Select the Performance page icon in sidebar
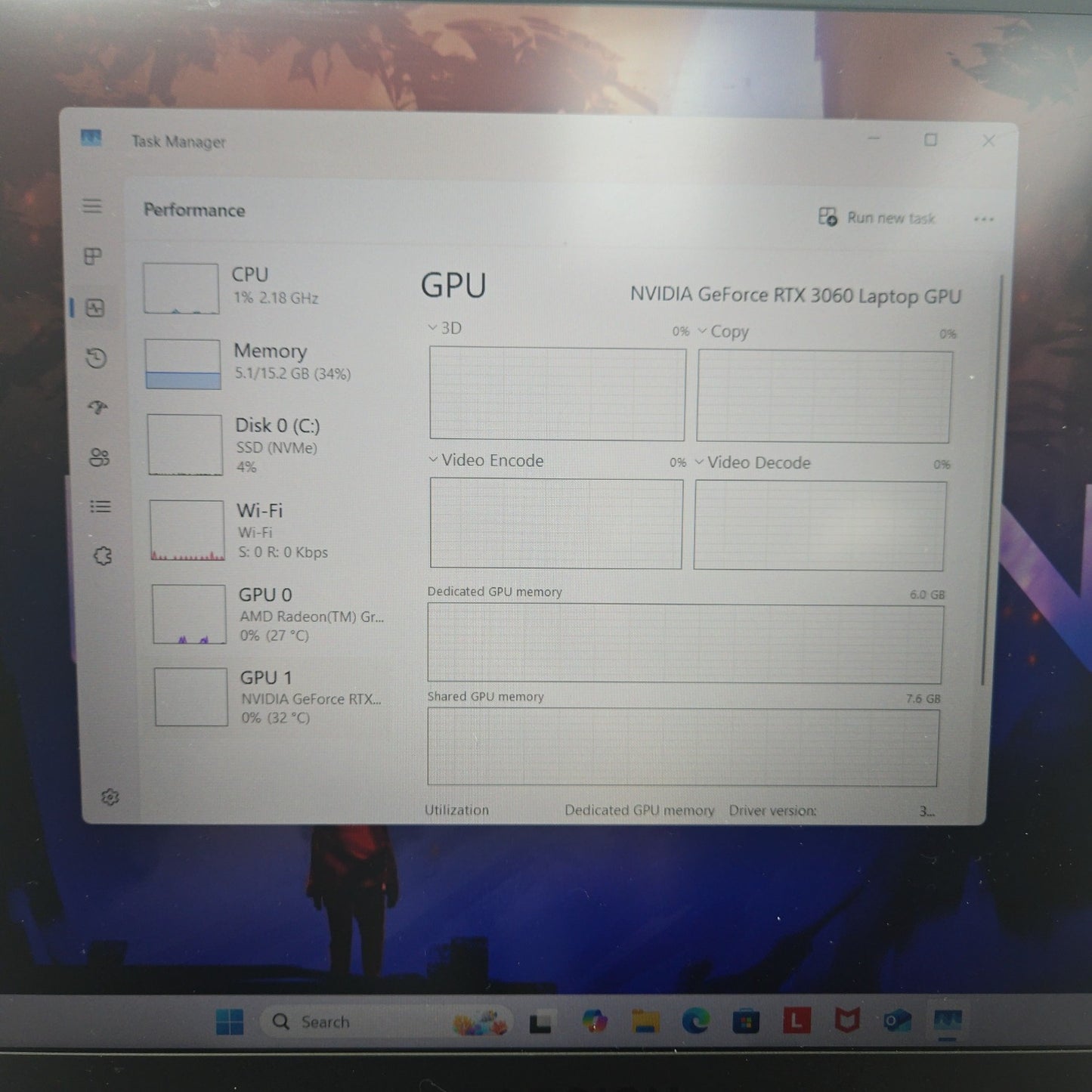This screenshot has height=1092, width=1092. [95, 308]
